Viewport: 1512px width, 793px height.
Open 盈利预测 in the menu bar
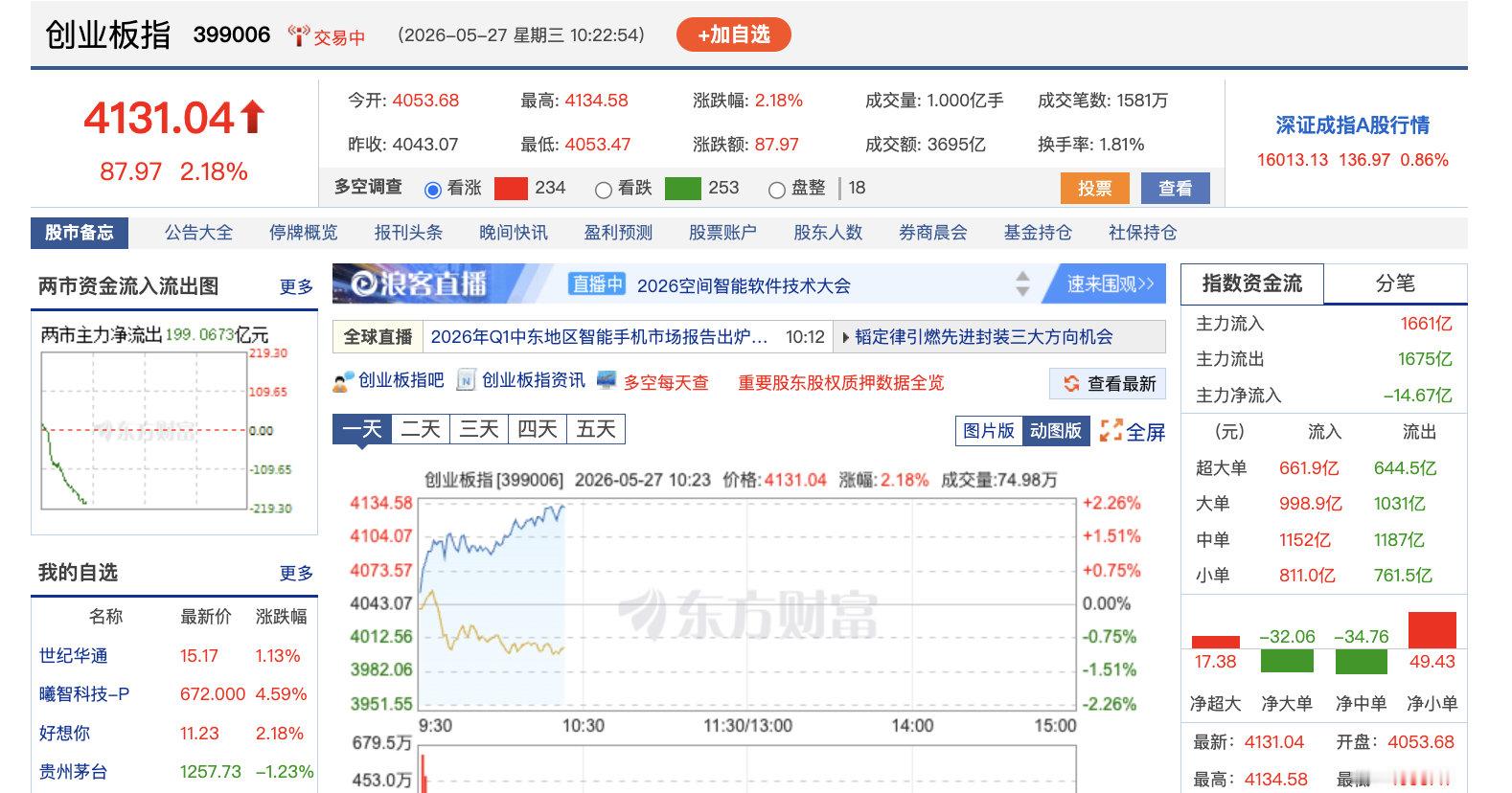pos(618,233)
